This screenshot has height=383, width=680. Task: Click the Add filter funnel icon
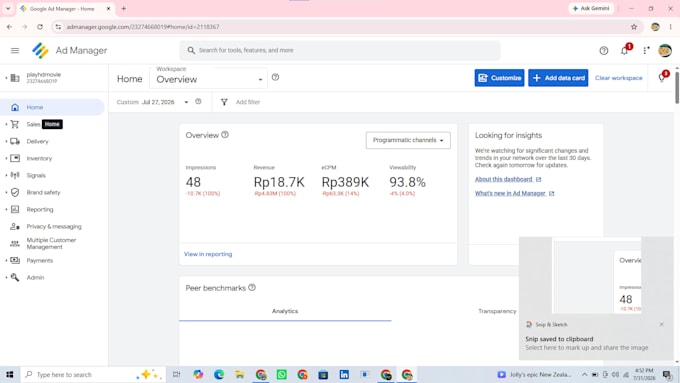224,102
